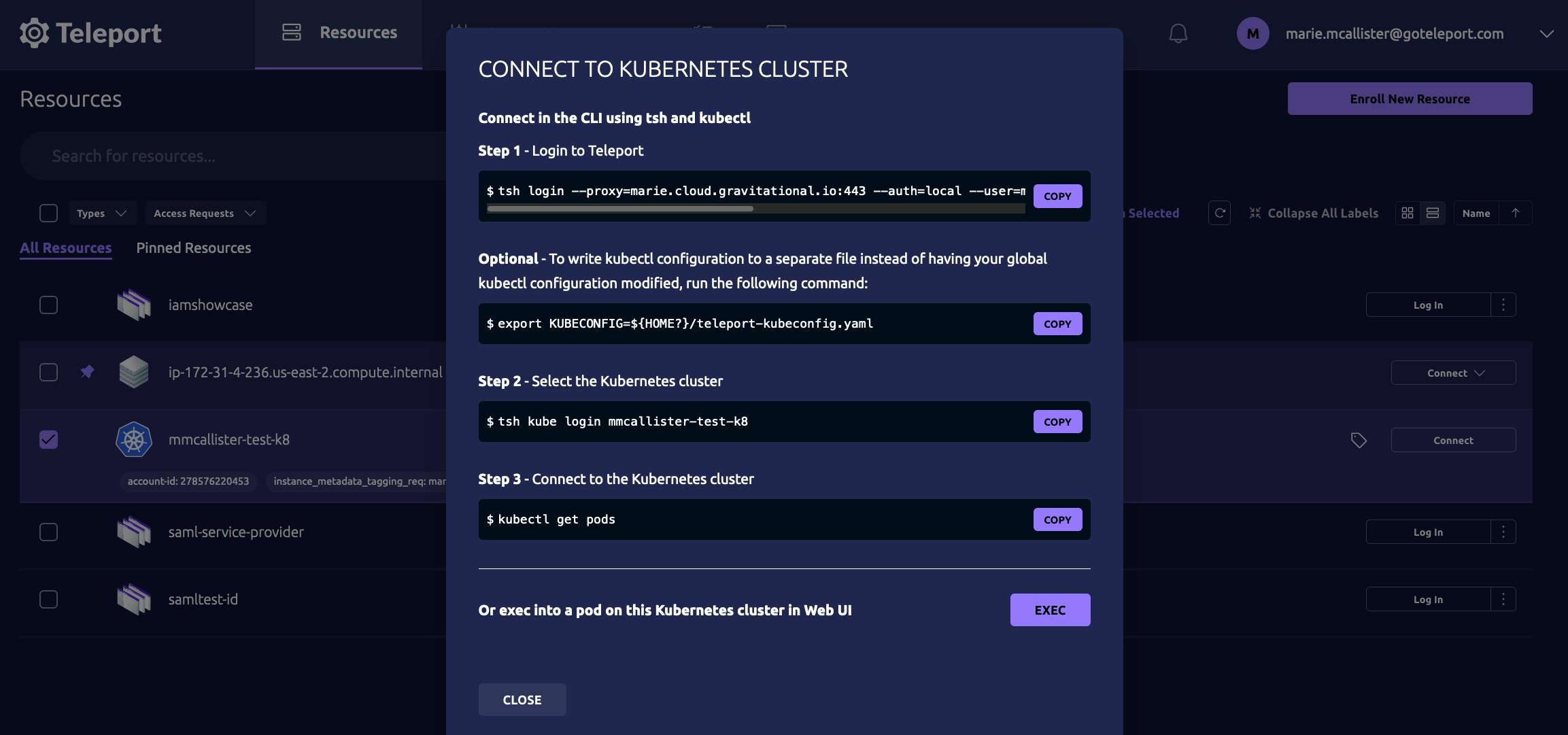Screen dimensions: 1568x735
Task: Click COPY for the tsh kube login command
Action: 1057,421
